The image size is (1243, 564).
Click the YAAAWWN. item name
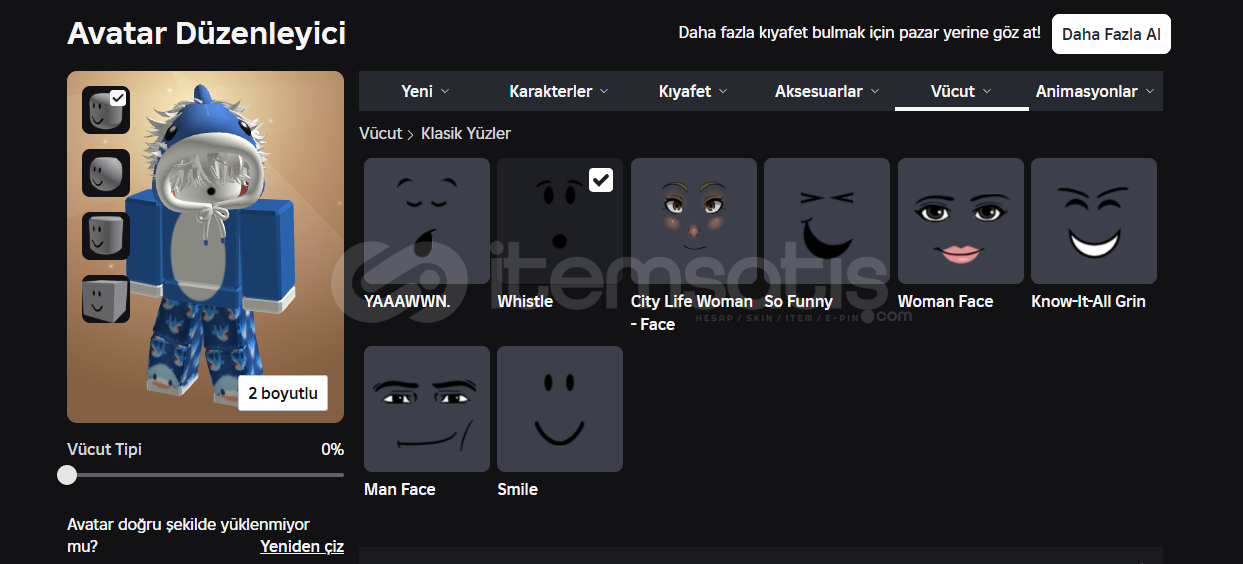407,301
